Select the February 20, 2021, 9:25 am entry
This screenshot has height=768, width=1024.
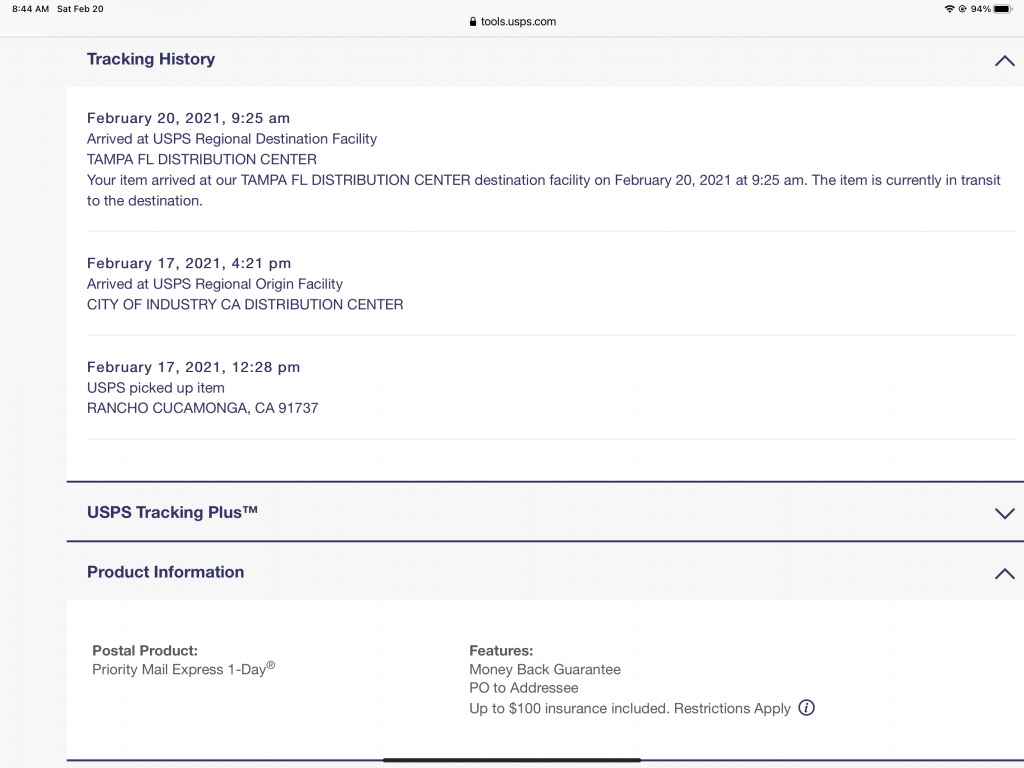(188, 118)
